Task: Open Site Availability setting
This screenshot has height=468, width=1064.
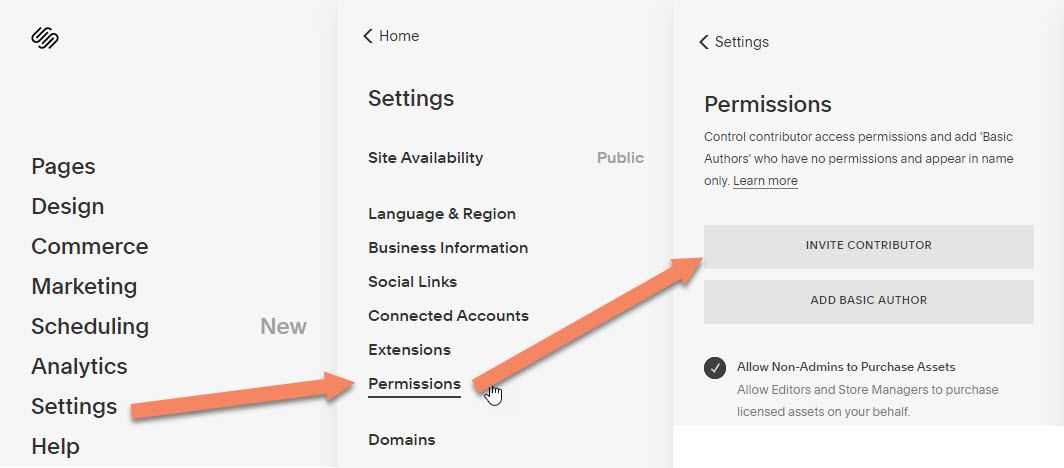Action: click(x=425, y=158)
